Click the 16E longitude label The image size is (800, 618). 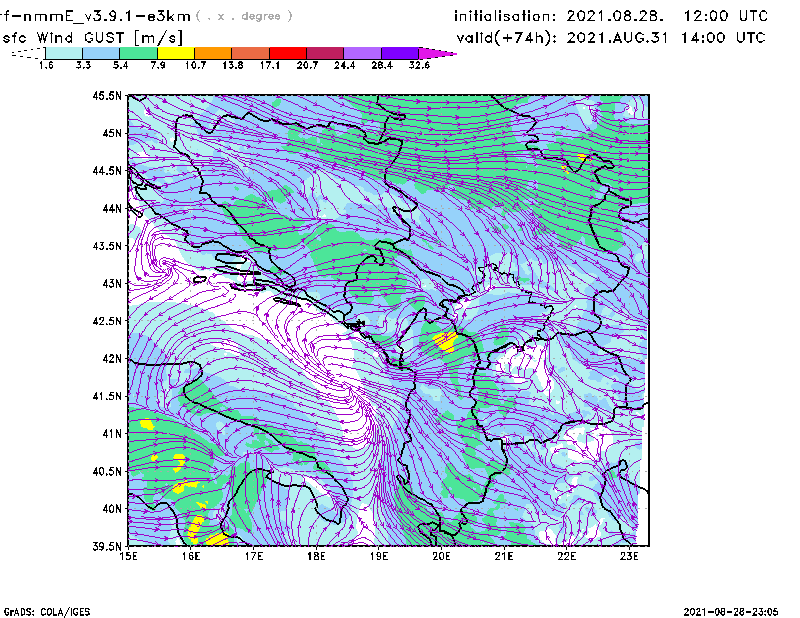191,556
